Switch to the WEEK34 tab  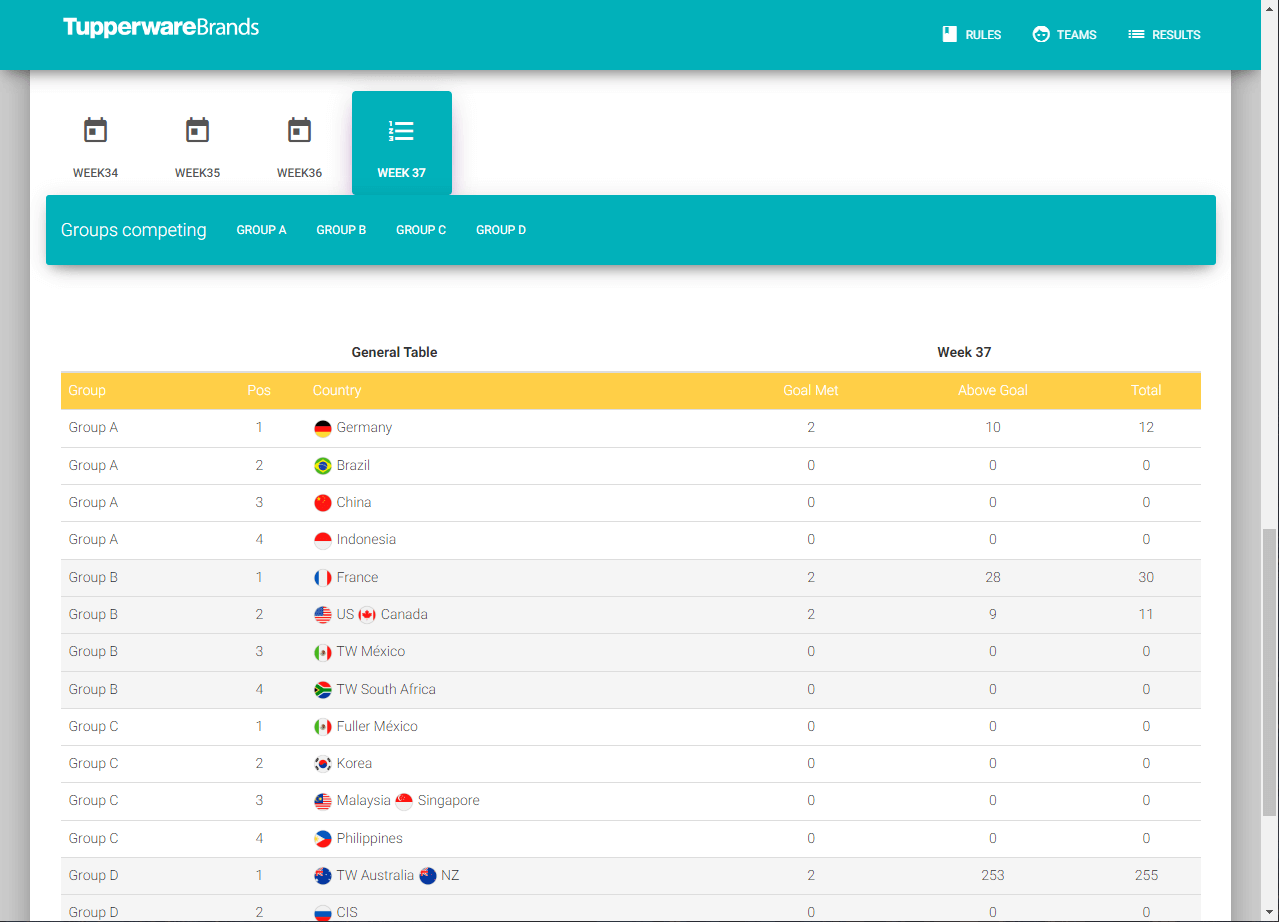coord(96,143)
